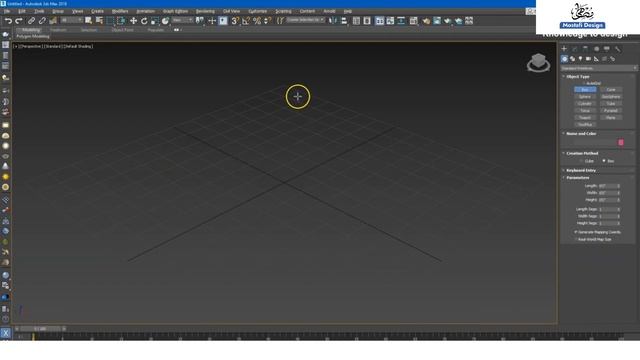Open the named selection sets dropdown
The width and height of the screenshot is (640, 360).
[x=305, y=20]
